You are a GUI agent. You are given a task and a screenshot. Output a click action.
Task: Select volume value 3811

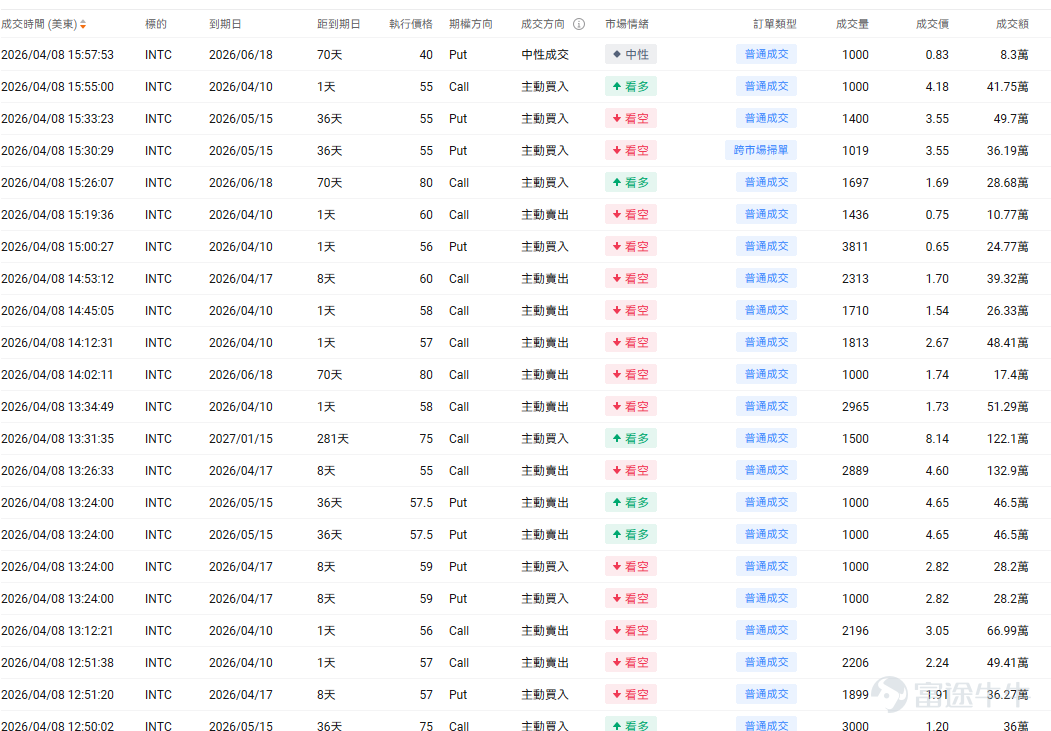click(855, 247)
